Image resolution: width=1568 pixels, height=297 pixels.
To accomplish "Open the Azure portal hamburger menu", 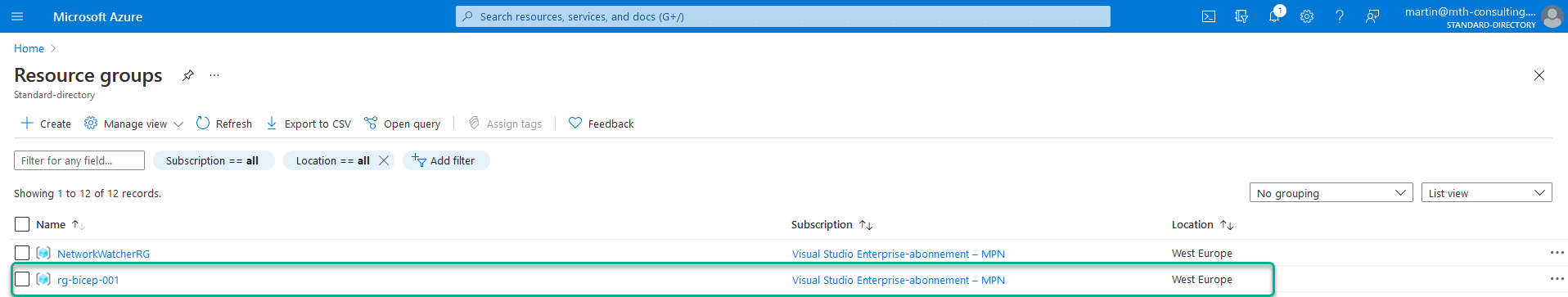I will (x=17, y=16).
